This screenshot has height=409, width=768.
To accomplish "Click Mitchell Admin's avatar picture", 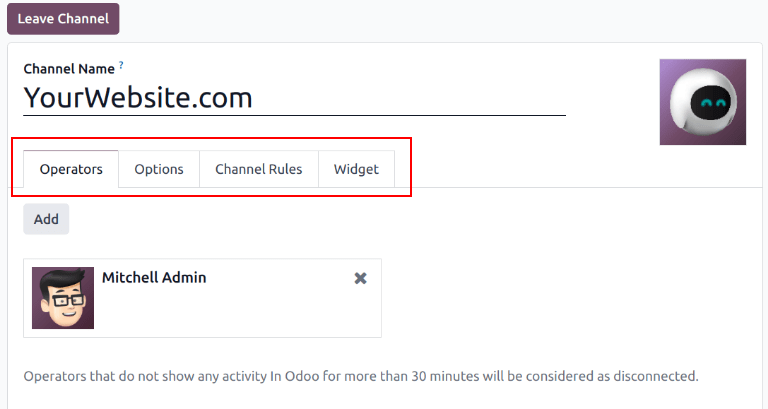I will 63,298.
